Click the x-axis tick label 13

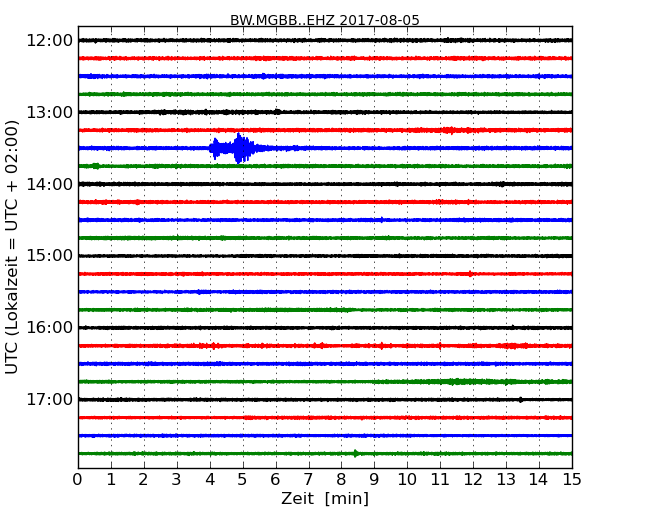(506, 480)
